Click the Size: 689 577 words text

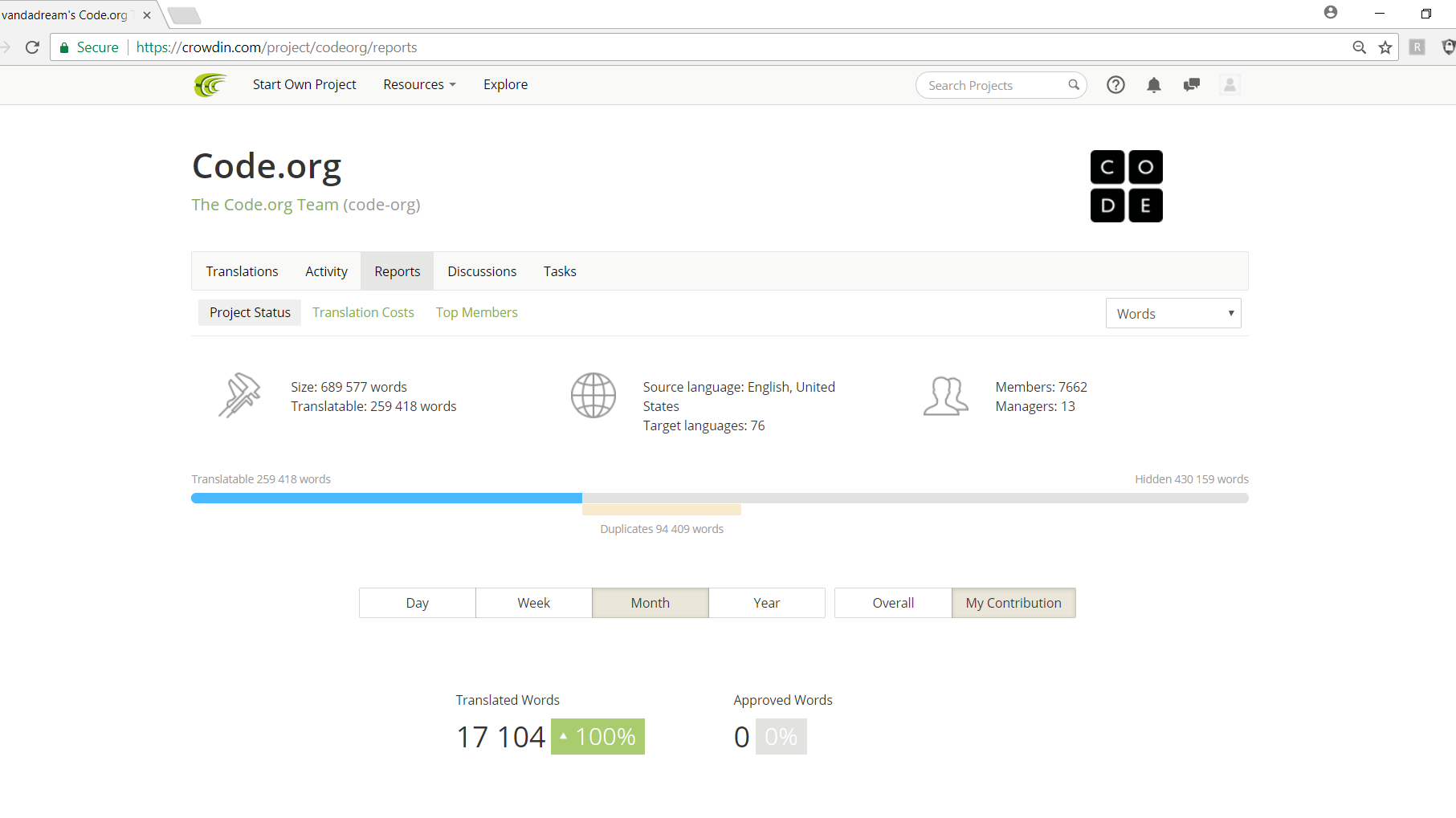coord(349,387)
